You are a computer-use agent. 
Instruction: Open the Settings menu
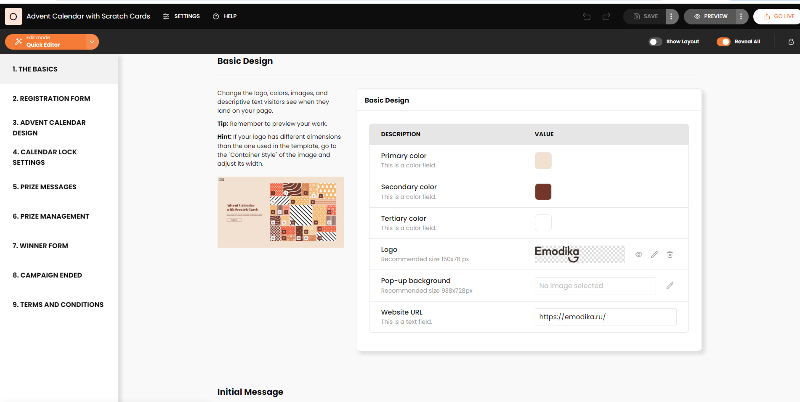181,16
